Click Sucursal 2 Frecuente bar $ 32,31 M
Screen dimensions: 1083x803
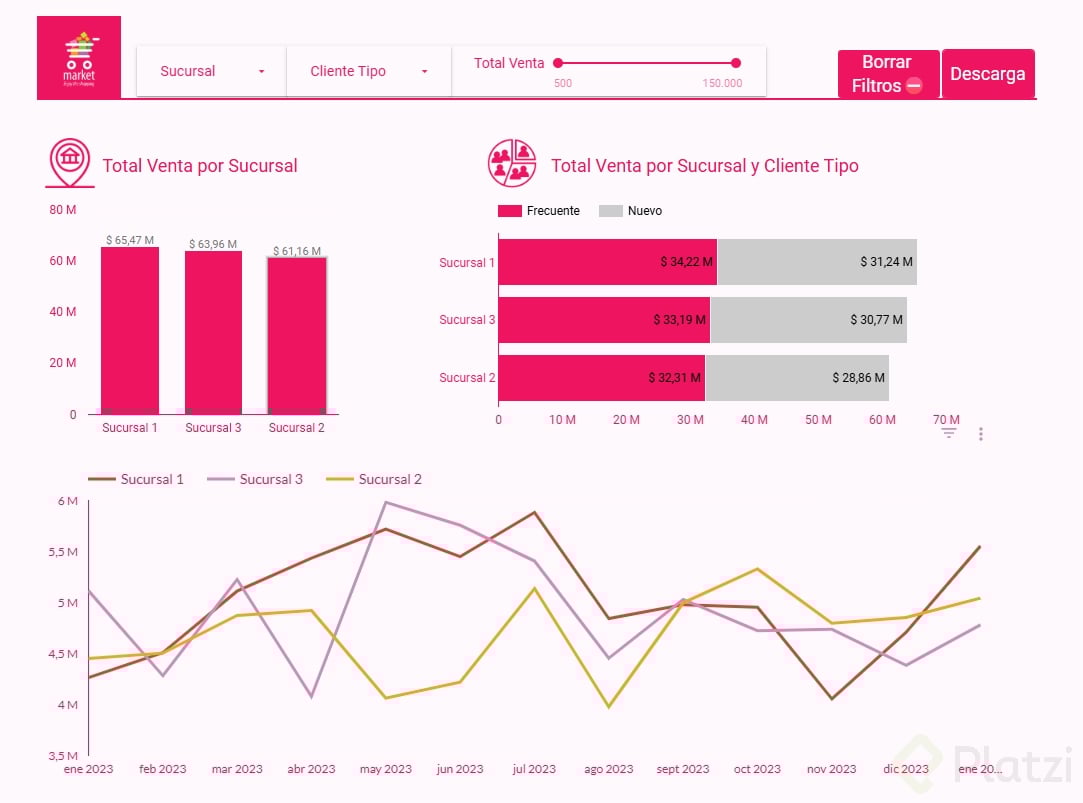point(602,378)
